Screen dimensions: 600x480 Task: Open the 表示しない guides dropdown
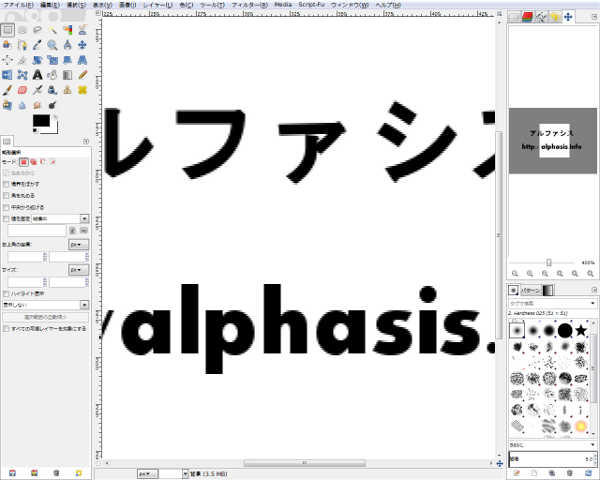tap(46, 305)
